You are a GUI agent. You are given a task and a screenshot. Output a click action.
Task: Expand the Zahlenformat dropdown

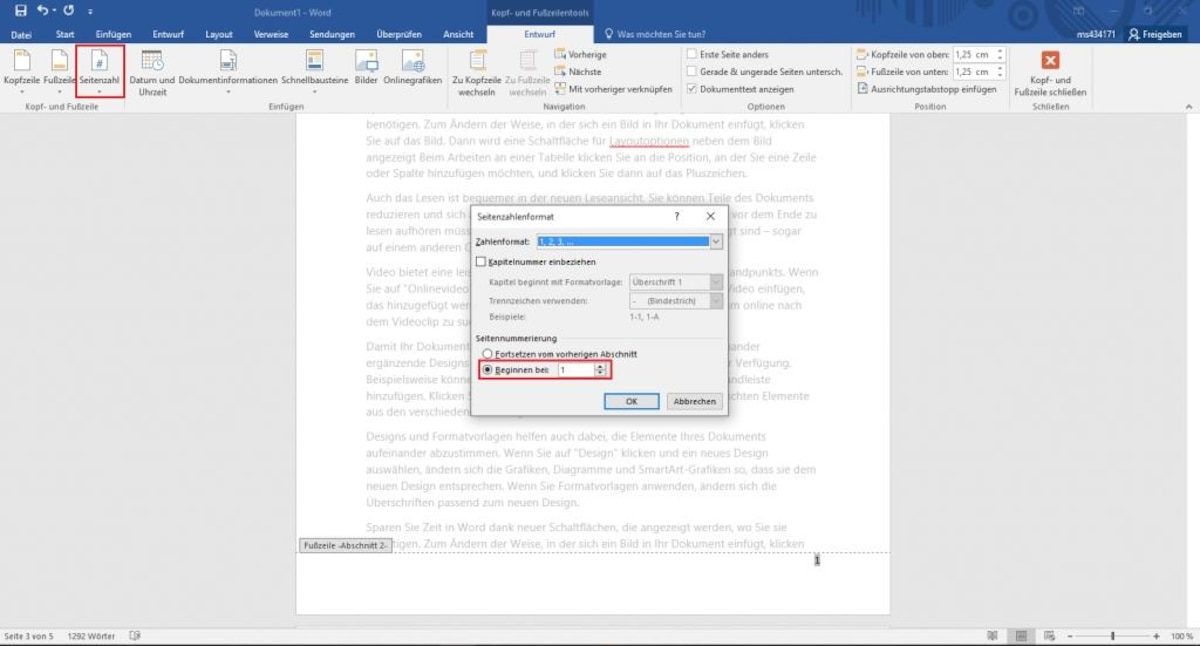point(716,241)
